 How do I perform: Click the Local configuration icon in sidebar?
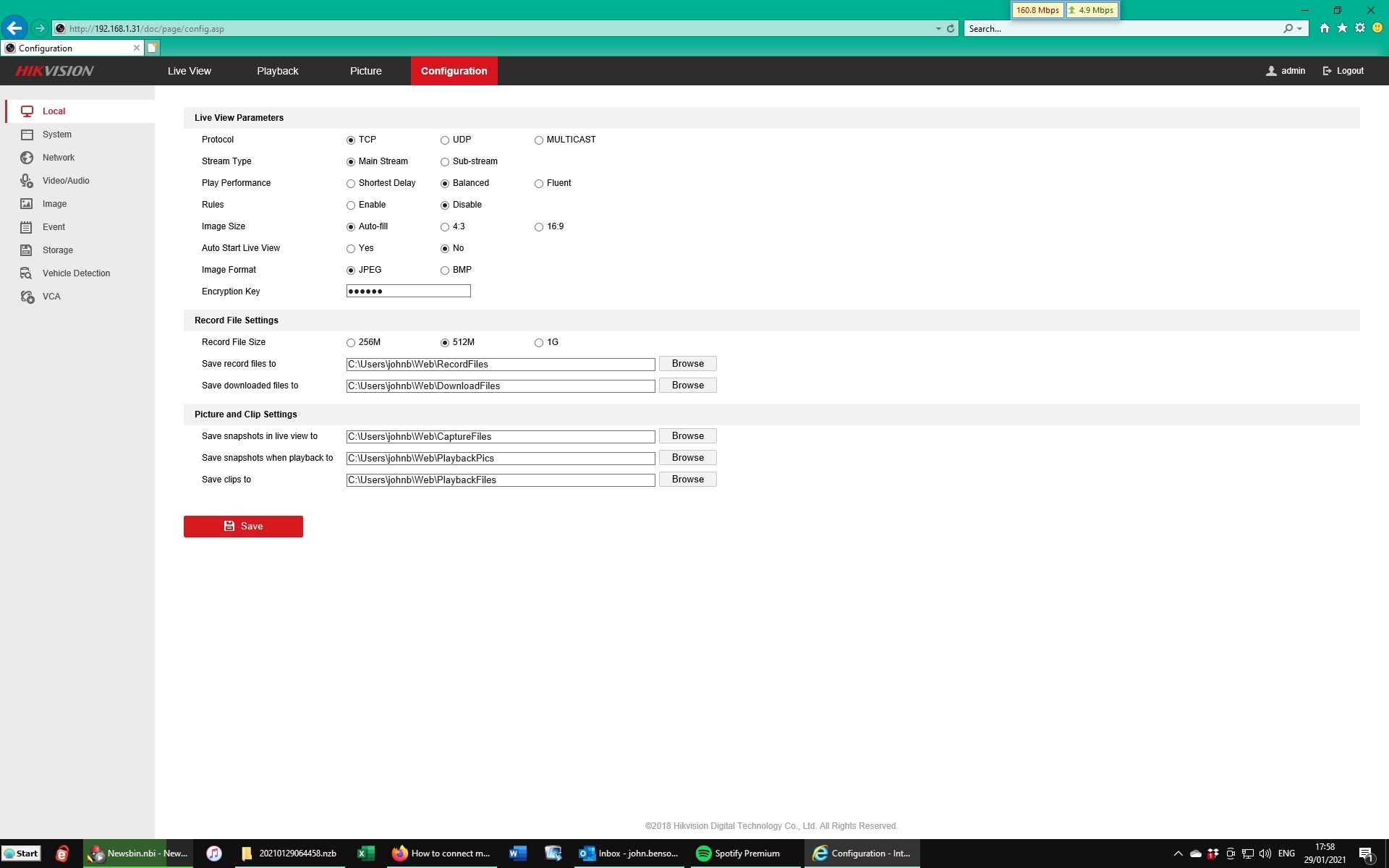(27, 111)
